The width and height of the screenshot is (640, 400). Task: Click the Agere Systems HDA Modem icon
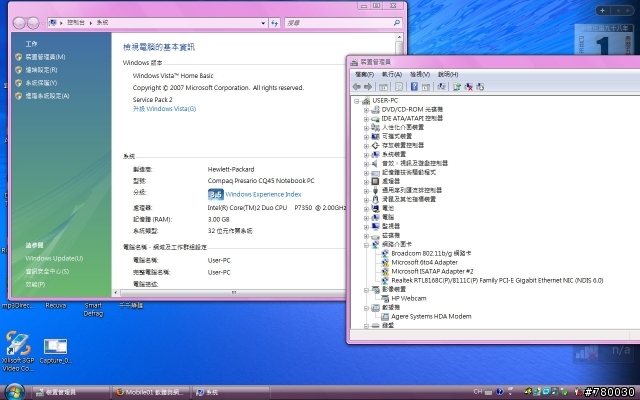[384, 316]
